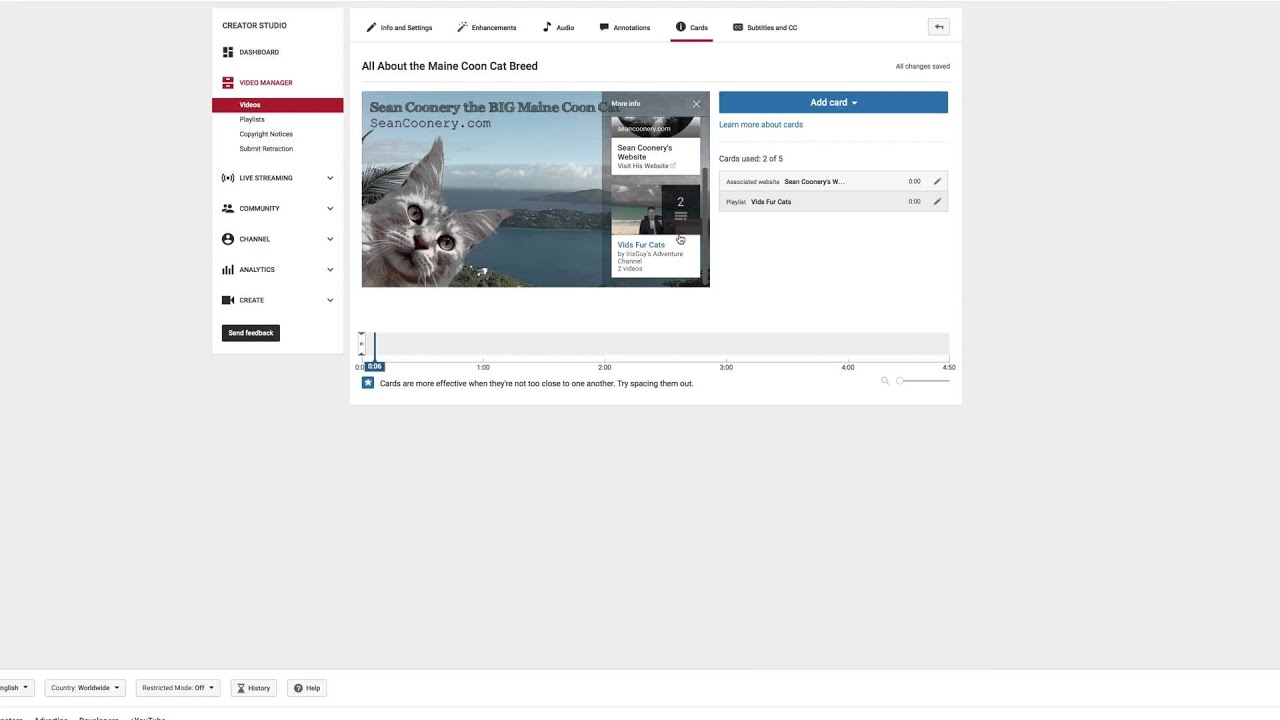Expand the Live Streaming menu
The image size is (1280, 720).
click(330, 178)
